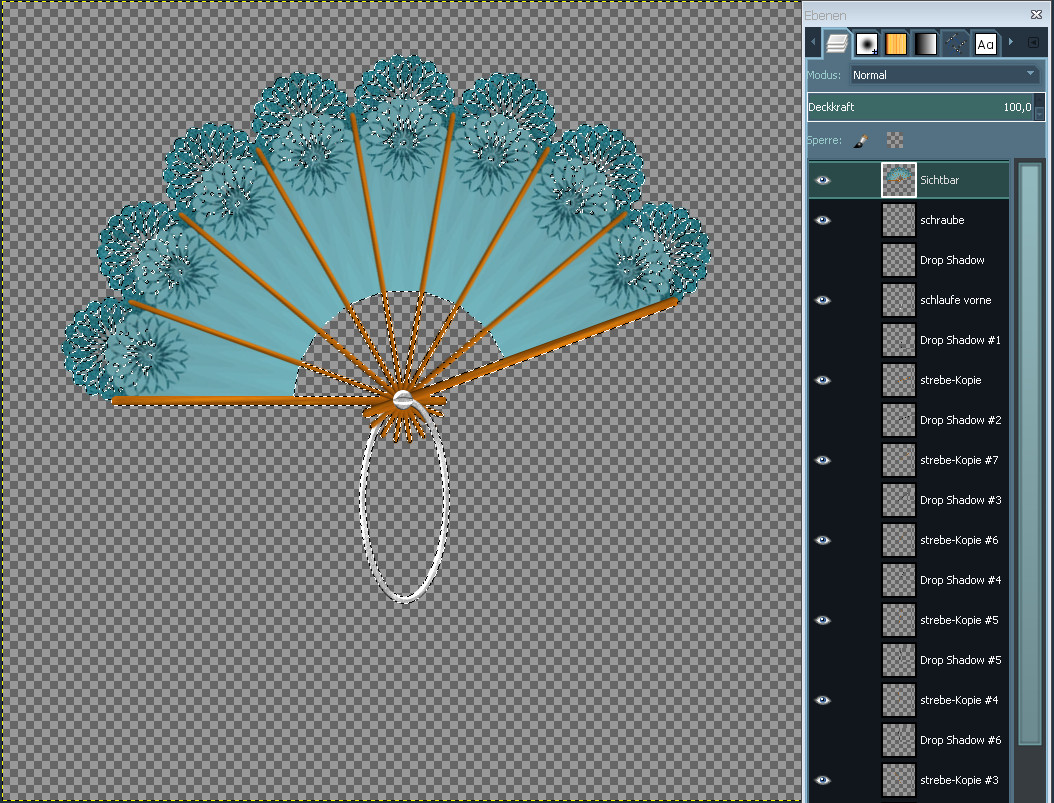
Task: Open the Fonts dock tab
Action: [x=986, y=43]
